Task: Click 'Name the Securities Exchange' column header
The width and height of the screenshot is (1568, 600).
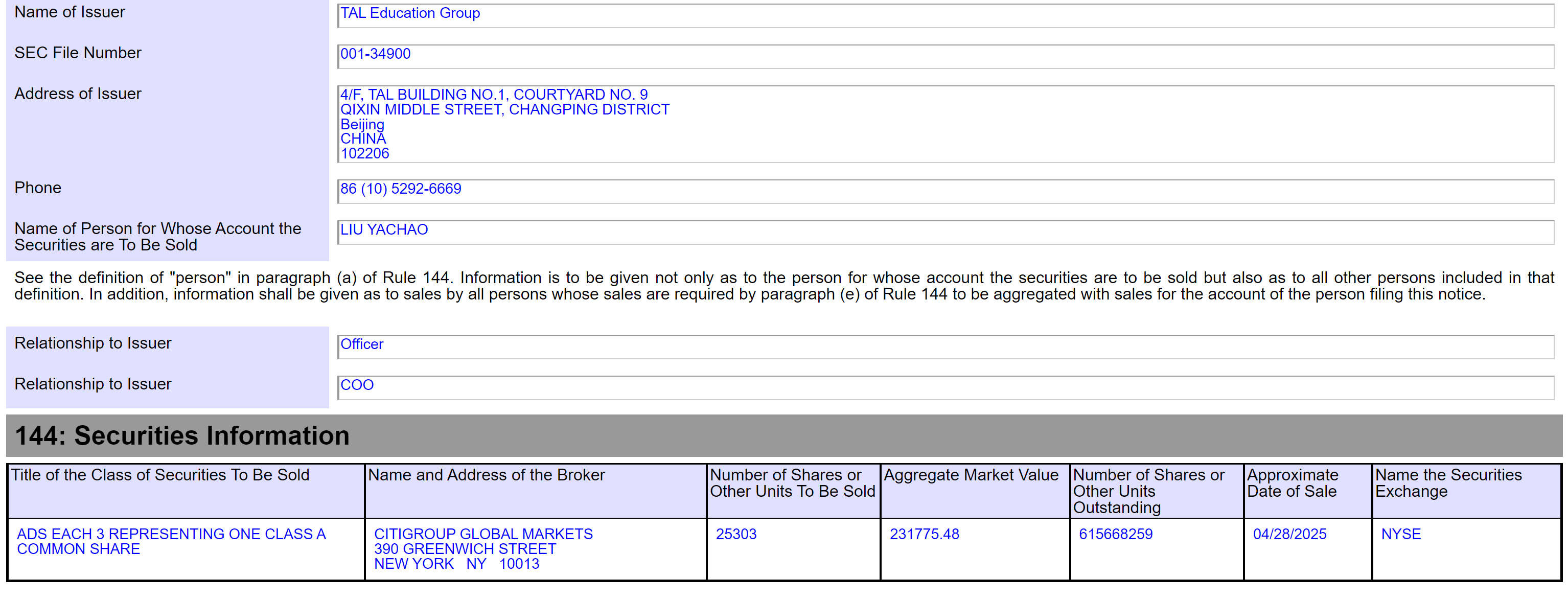Action: click(x=1466, y=491)
